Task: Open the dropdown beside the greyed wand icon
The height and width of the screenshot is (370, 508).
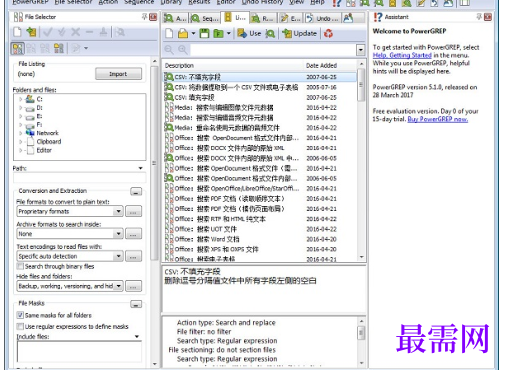Action: [86, 48]
